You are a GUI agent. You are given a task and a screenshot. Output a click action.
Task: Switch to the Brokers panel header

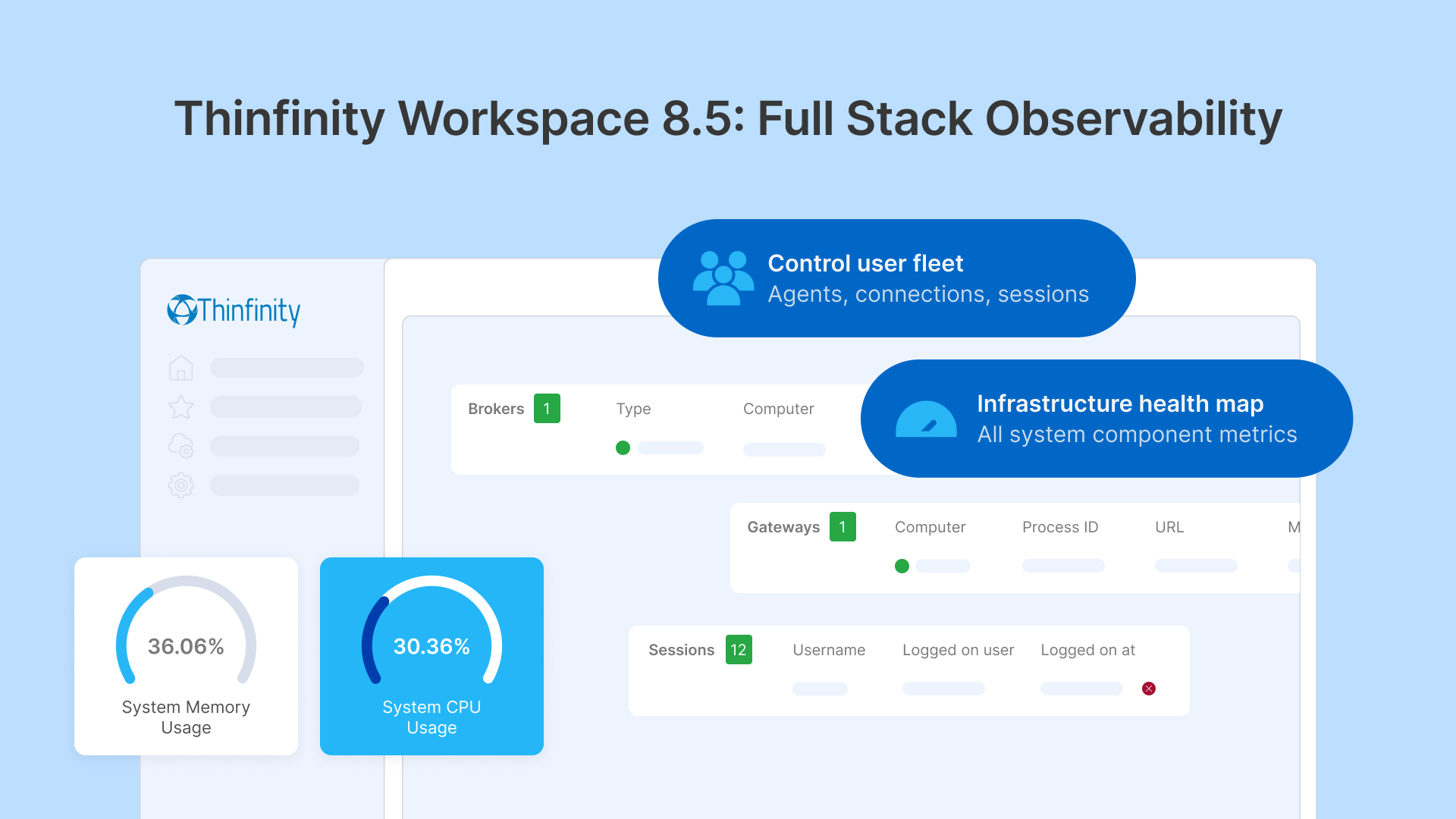[x=496, y=409]
